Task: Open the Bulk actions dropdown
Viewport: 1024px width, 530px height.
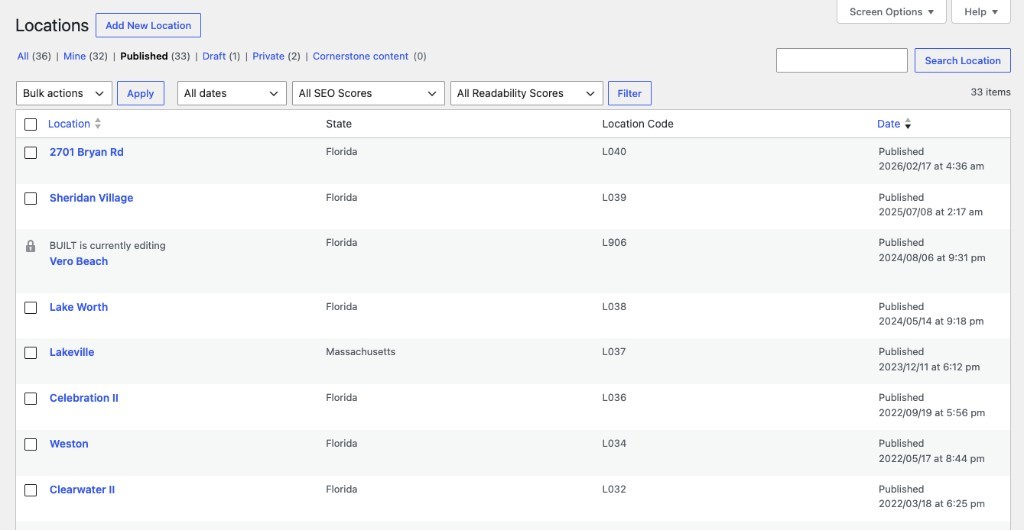Action: tap(64, 93)
